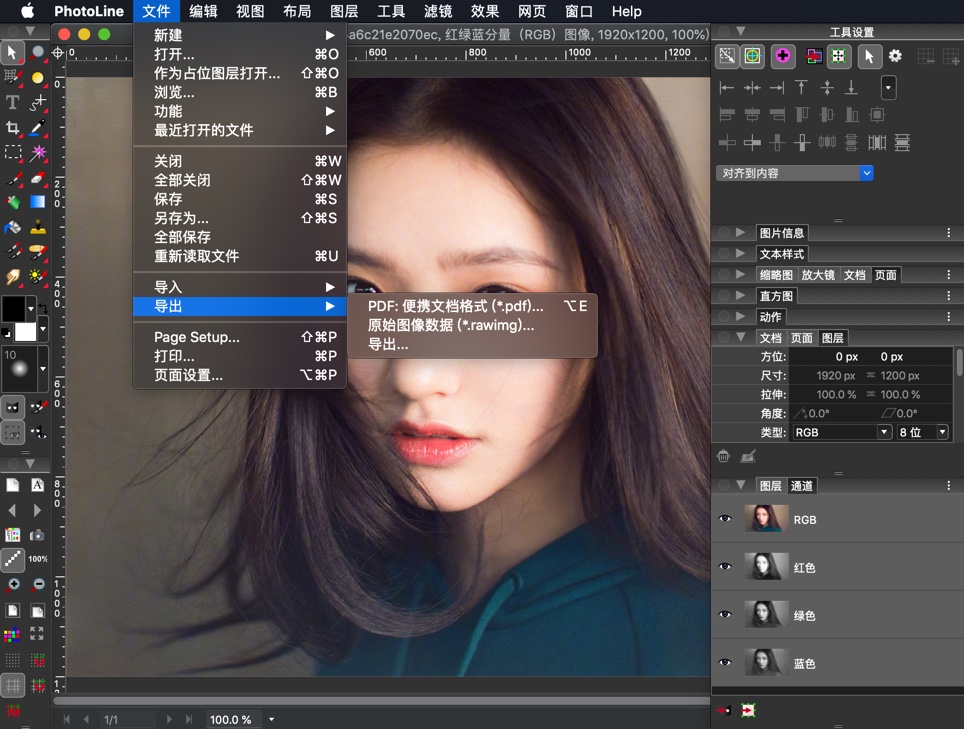Hide the 红色 channel
This screenshot has width=964, height=729.
pyautogui.click(x=724, y=566)
